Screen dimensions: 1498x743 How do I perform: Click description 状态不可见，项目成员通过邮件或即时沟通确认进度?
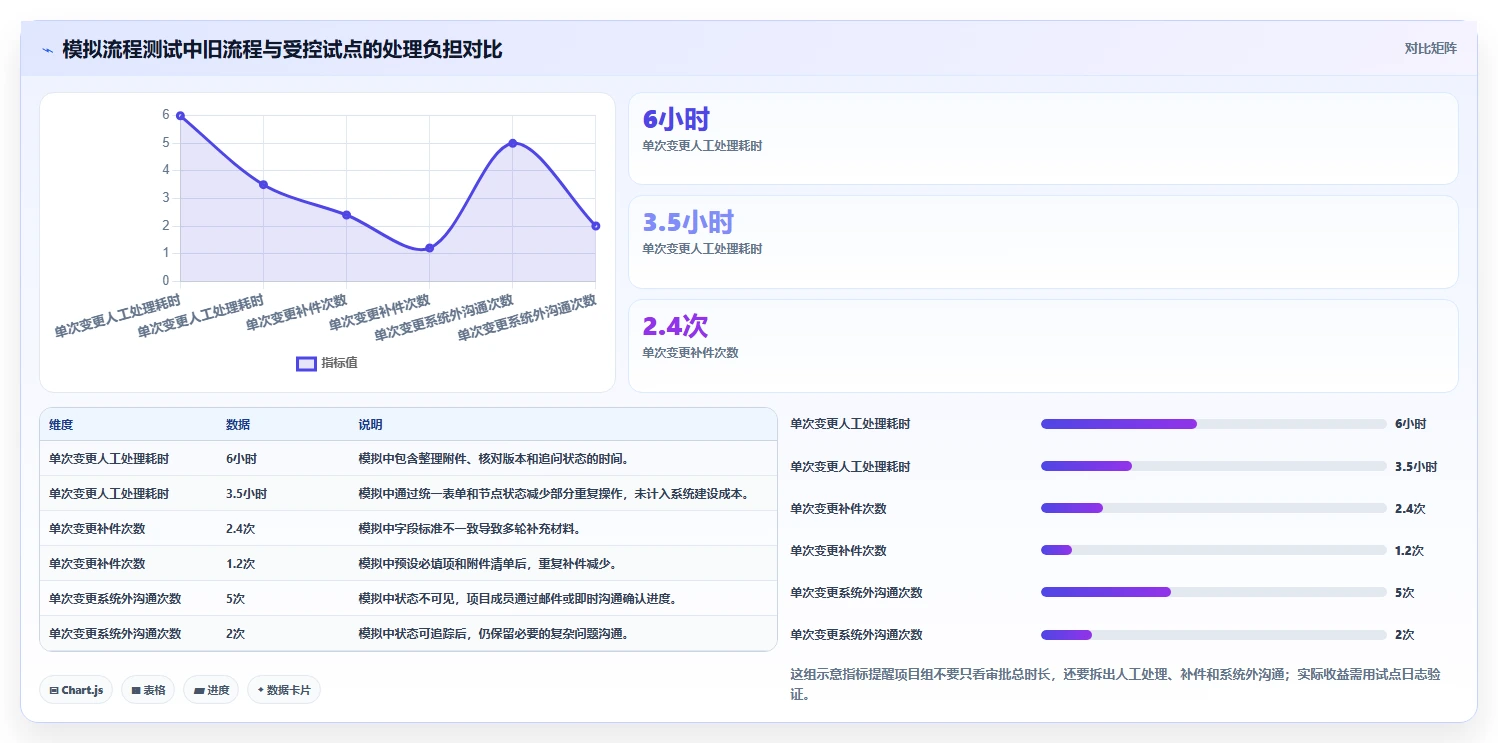(518, 599)
